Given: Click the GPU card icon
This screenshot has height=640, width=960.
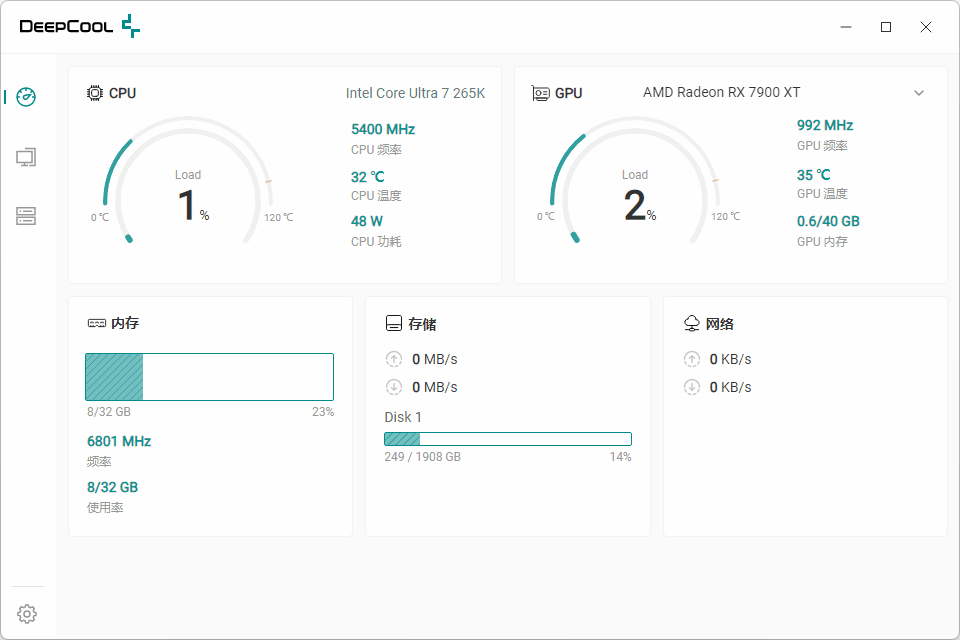Looking at the screenshot, I should coord(541,93).
